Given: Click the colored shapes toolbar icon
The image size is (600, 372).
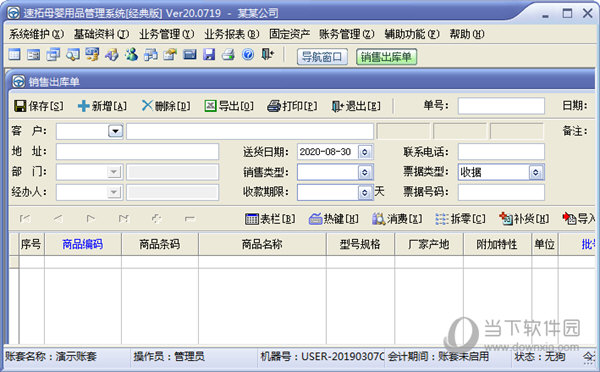Looking at the screenshot, I should pyautogui.click(x=112, y=55).
